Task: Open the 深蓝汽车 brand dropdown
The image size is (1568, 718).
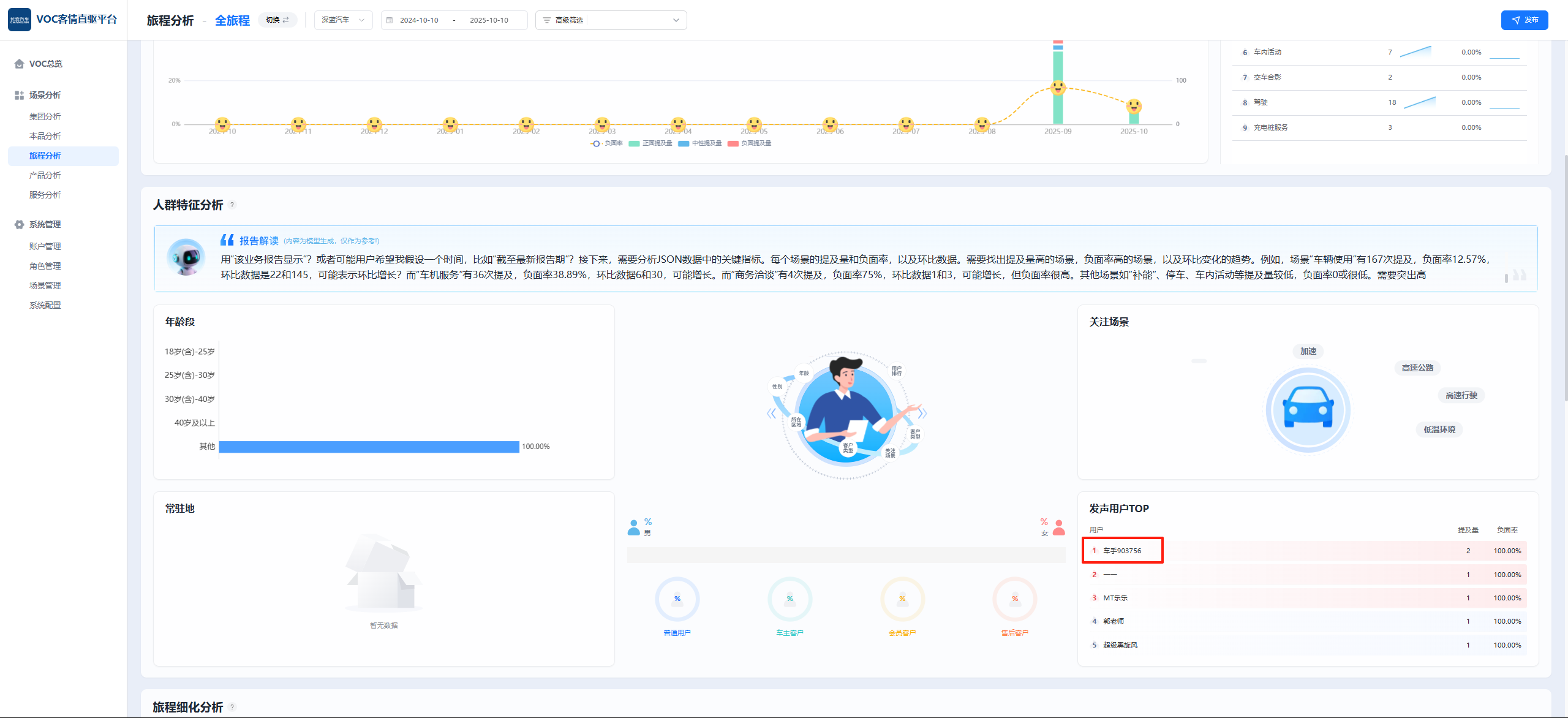Action: [343, 20]
